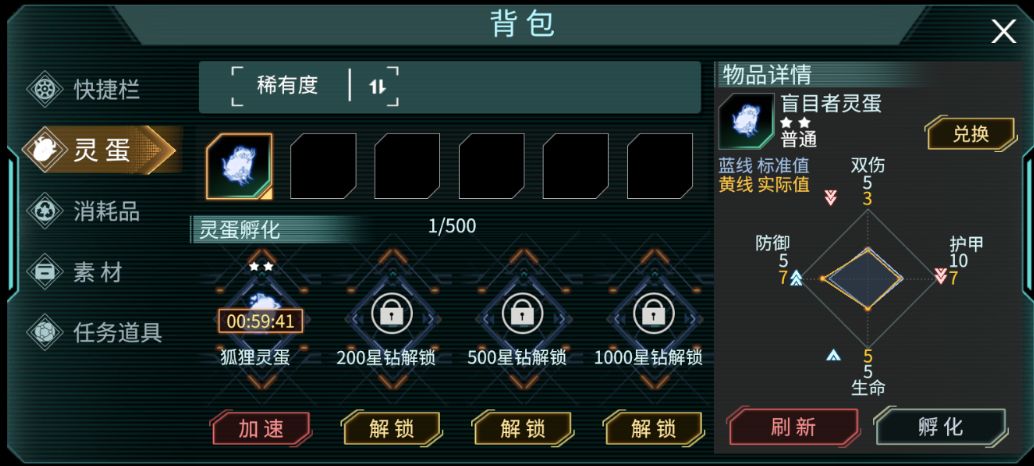Click the 盲目者灵蛋 item detail icon

[x=746, y=121]
